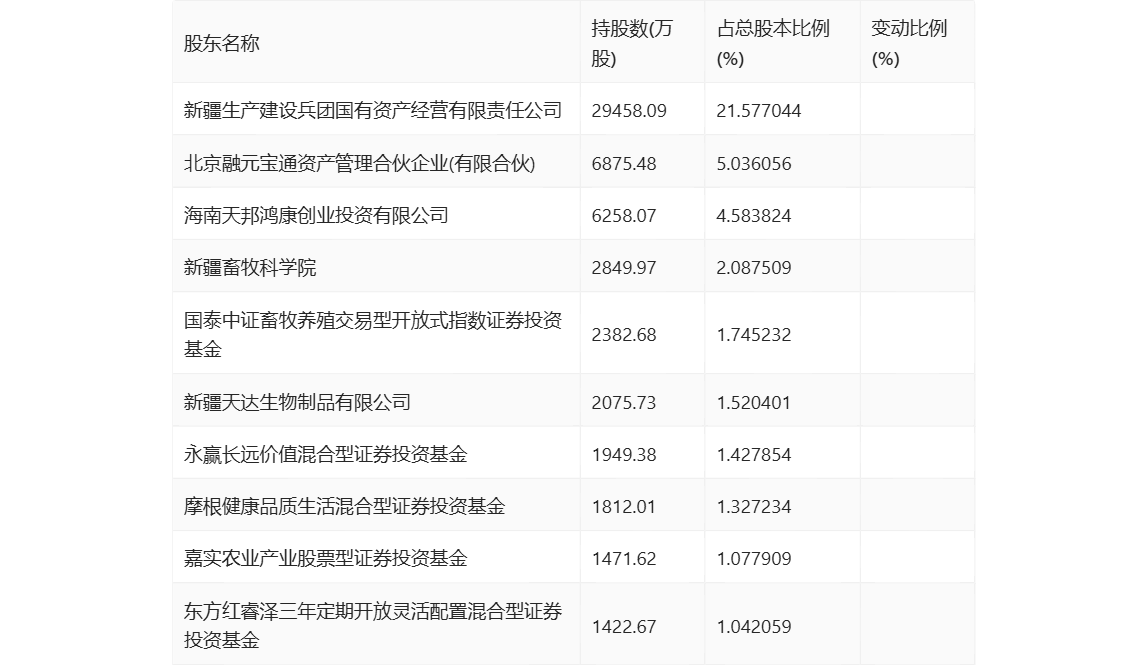Select the percentage 21.577044
This screenshot has height=665, width=1147.
759,110
